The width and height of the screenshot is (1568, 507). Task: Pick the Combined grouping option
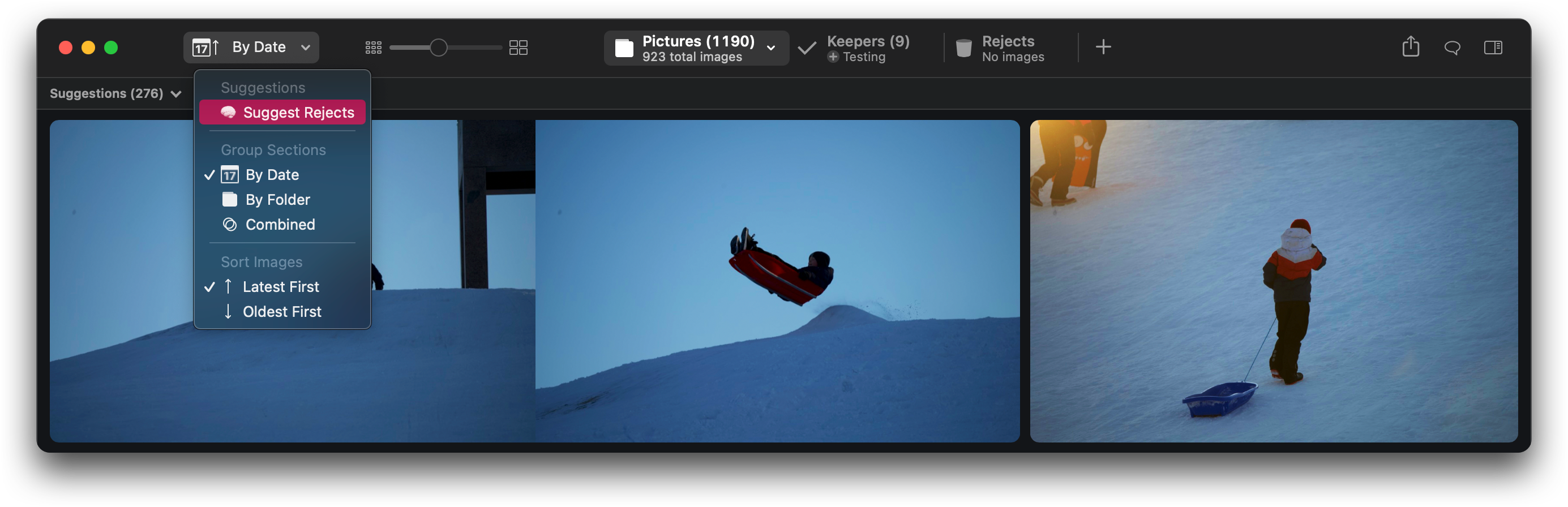click(280, 225)
